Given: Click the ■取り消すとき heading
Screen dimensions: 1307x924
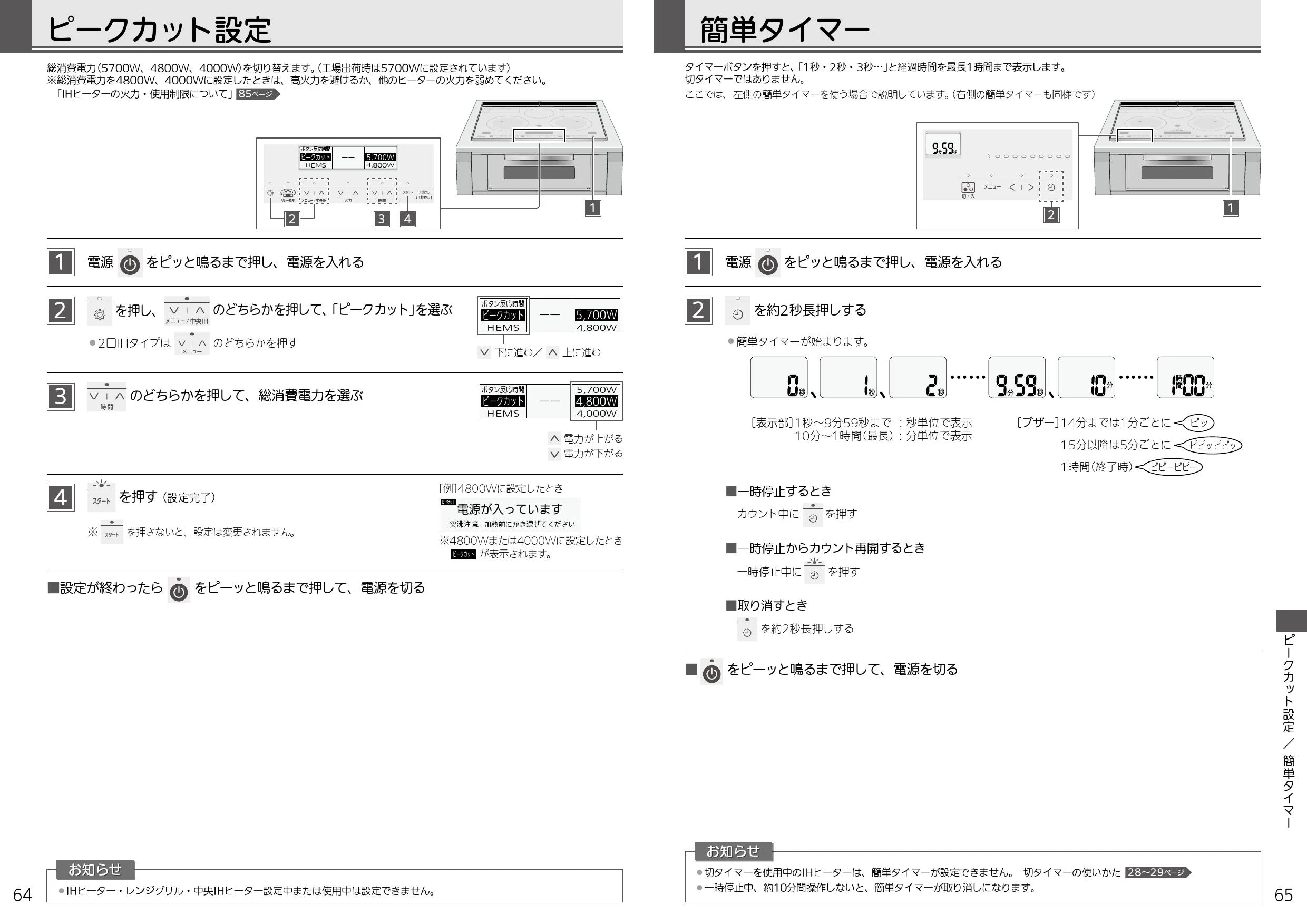Looking at the screenshot, I should [766, 605].
